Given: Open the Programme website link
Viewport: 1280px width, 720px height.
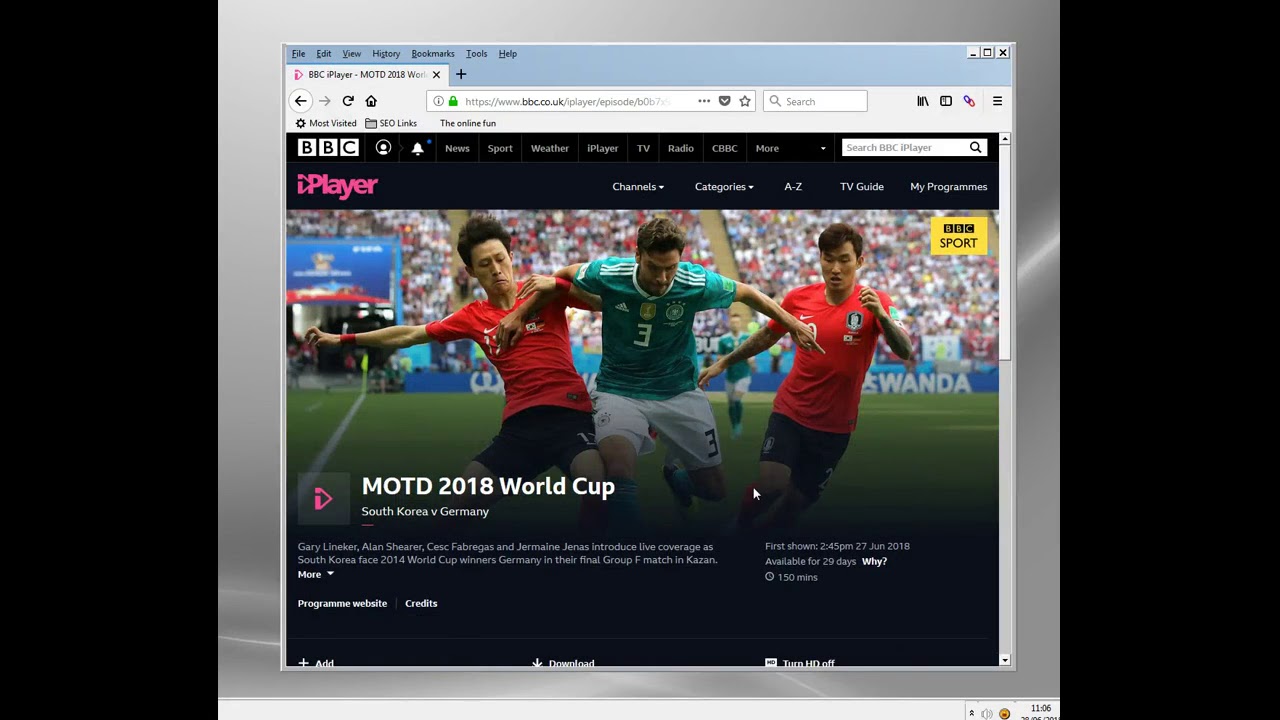Looking at the screenshot, I should click(342, 603).
